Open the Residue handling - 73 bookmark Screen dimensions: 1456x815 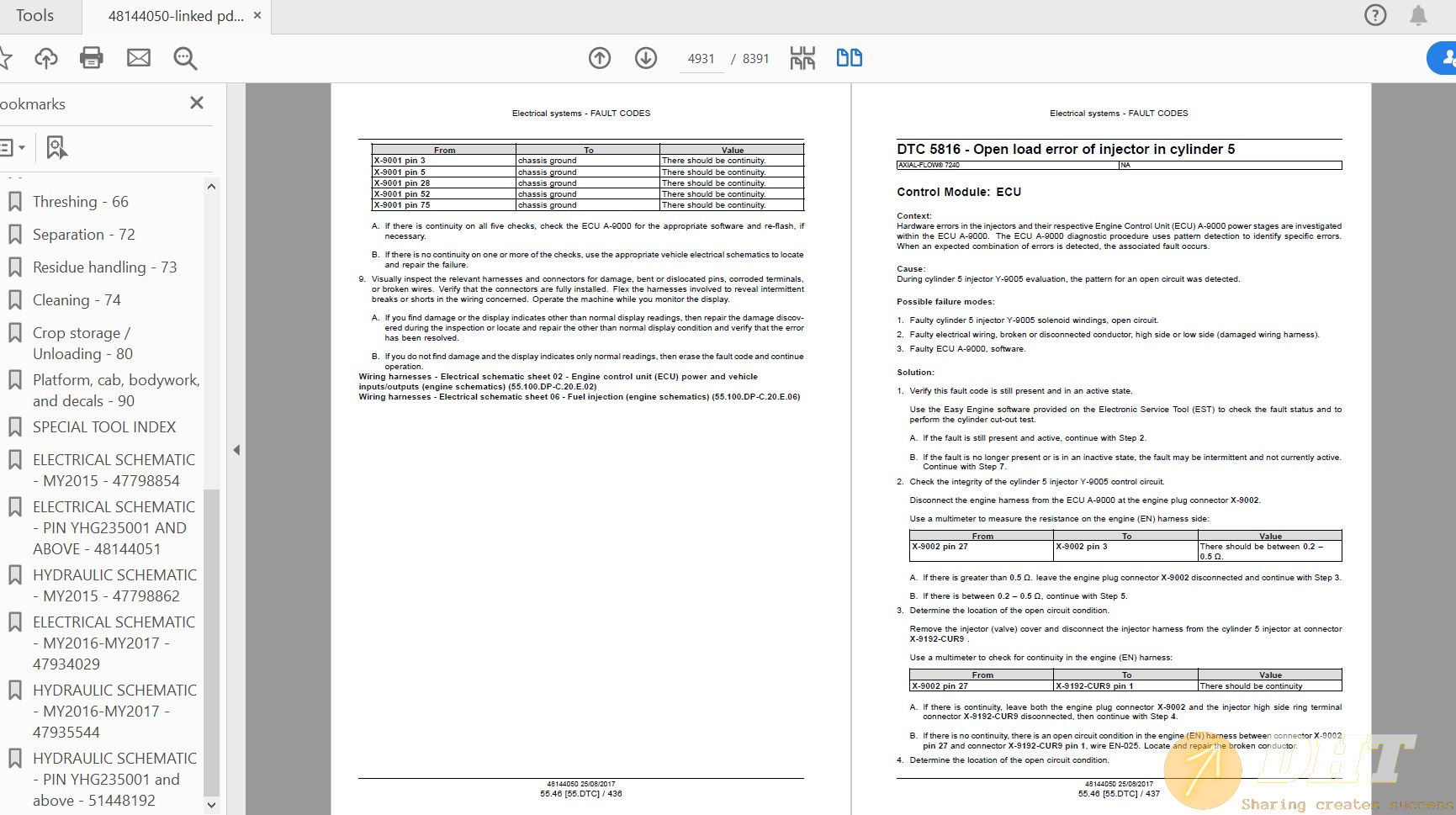click(x=105, y=267)
